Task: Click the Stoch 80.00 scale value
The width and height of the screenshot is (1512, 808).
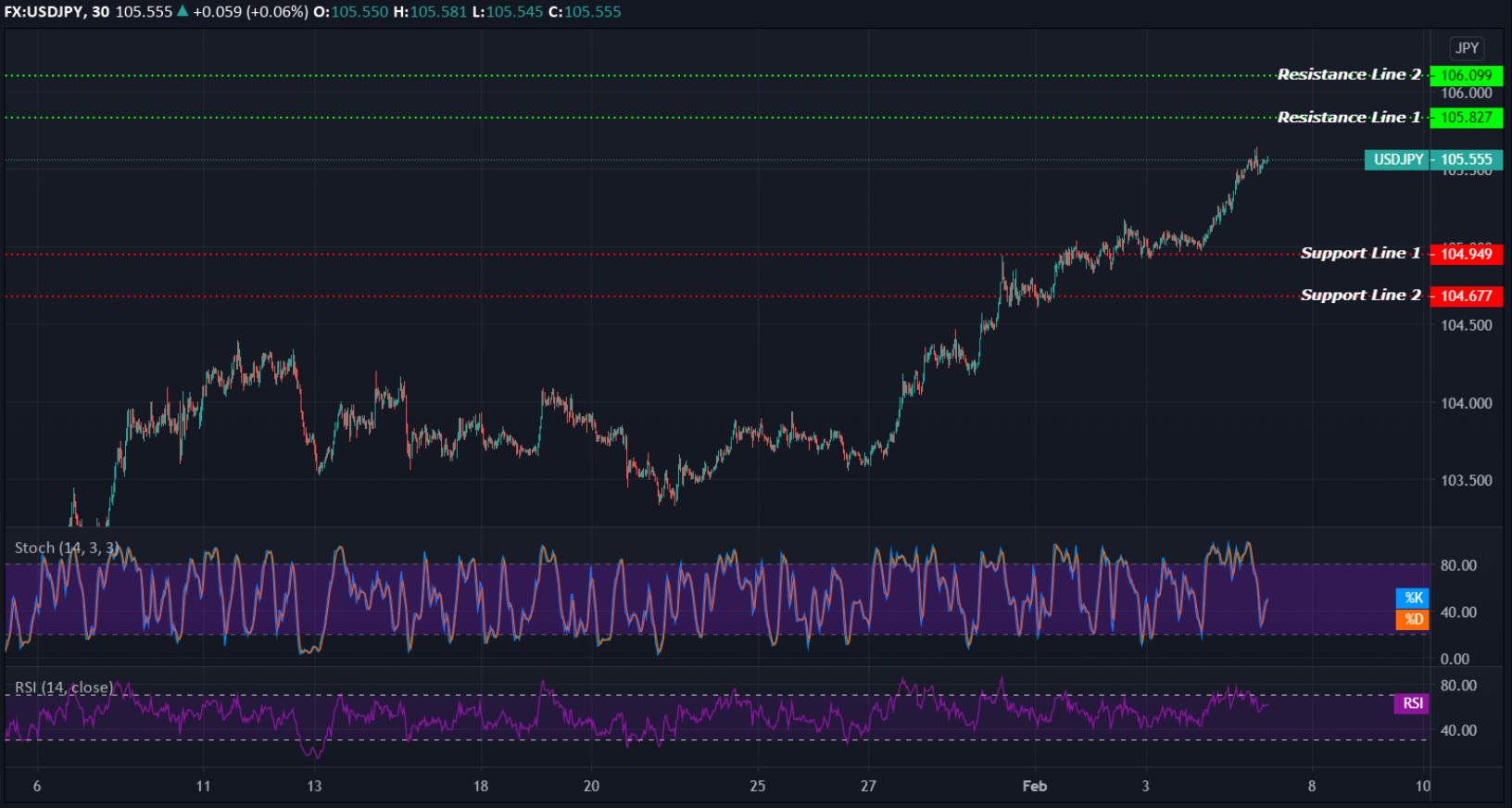Action: (1458, 565)
